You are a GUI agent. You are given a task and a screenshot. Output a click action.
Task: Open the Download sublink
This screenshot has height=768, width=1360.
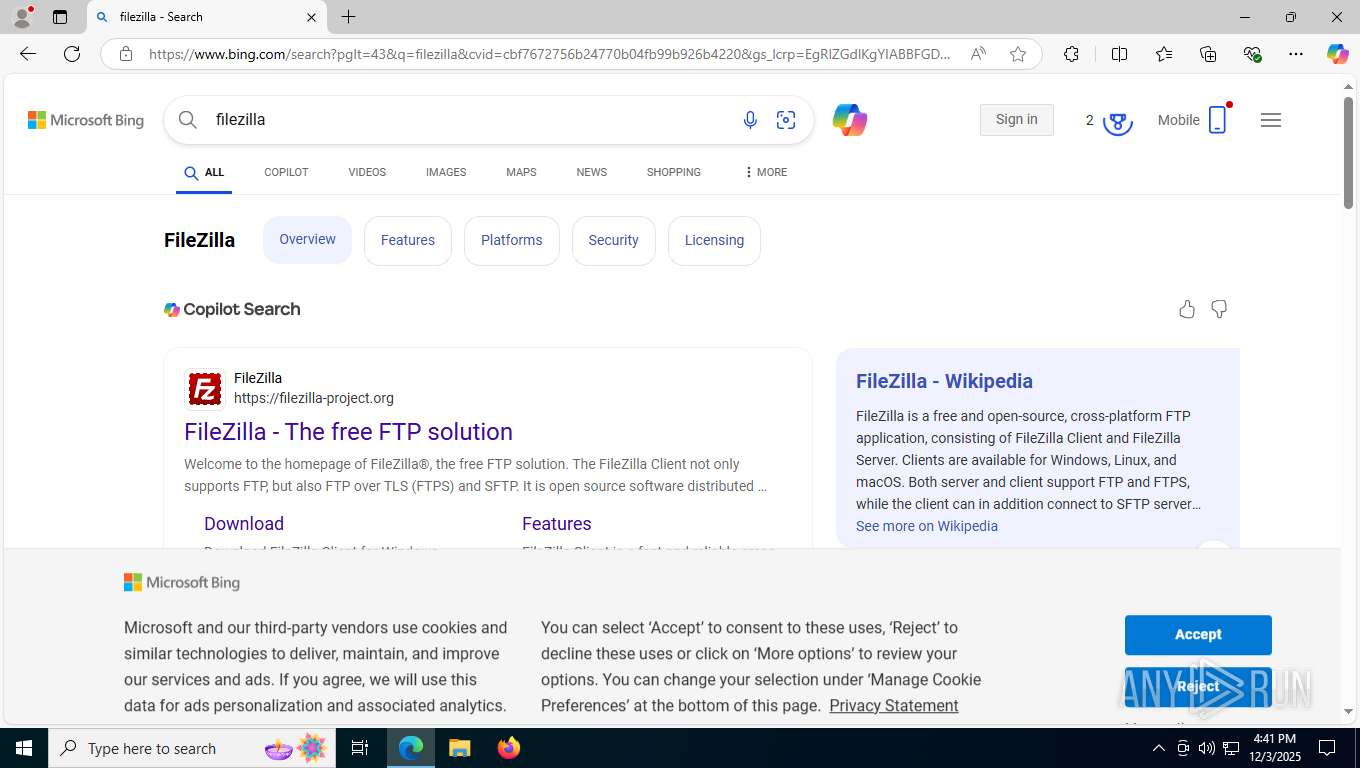(x=244, y=524)
